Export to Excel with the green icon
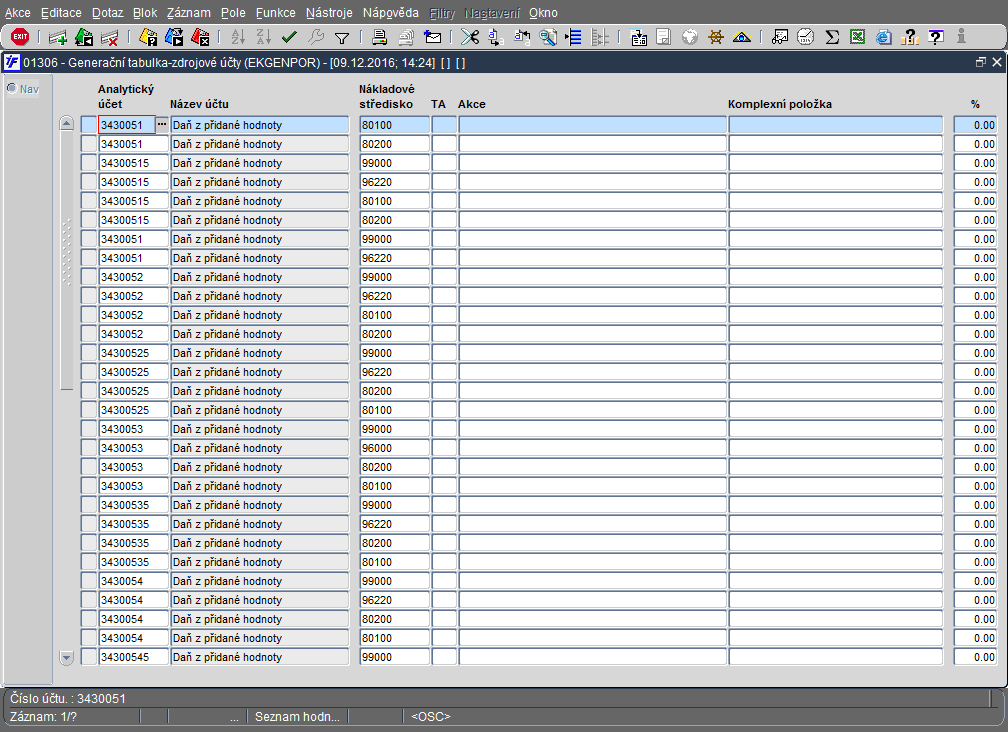The width and height of the screenshot is (1008, 732). click(x=858, y=37)
